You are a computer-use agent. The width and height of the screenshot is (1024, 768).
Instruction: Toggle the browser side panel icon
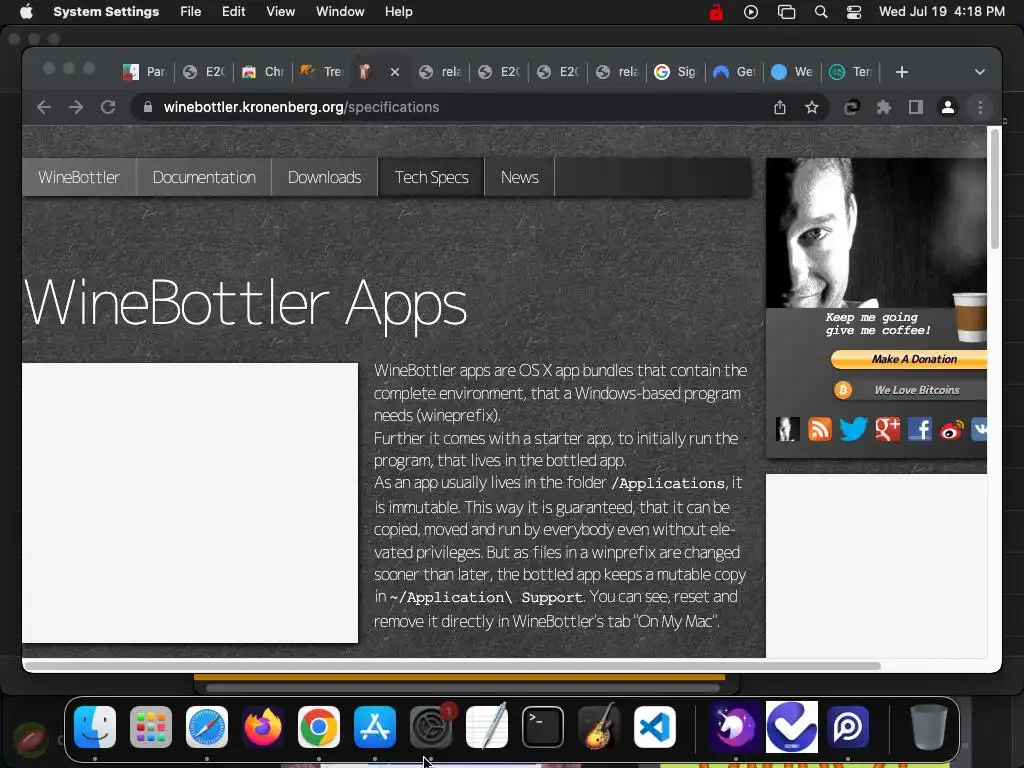(x=916, y=107)
